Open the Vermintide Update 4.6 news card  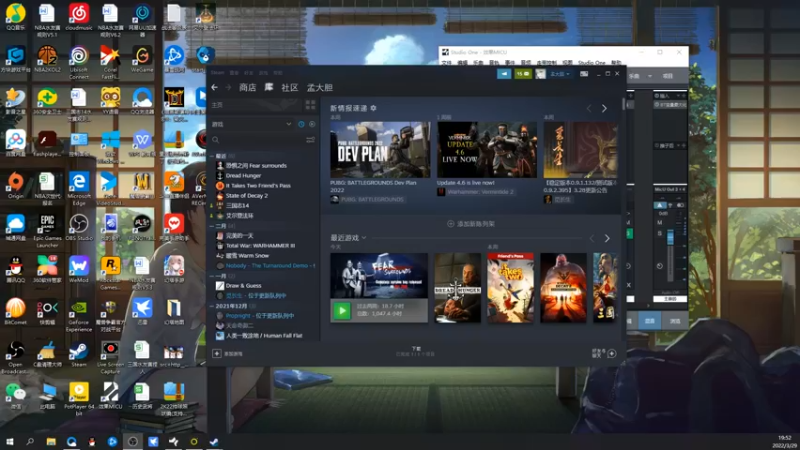coord(487,149)
